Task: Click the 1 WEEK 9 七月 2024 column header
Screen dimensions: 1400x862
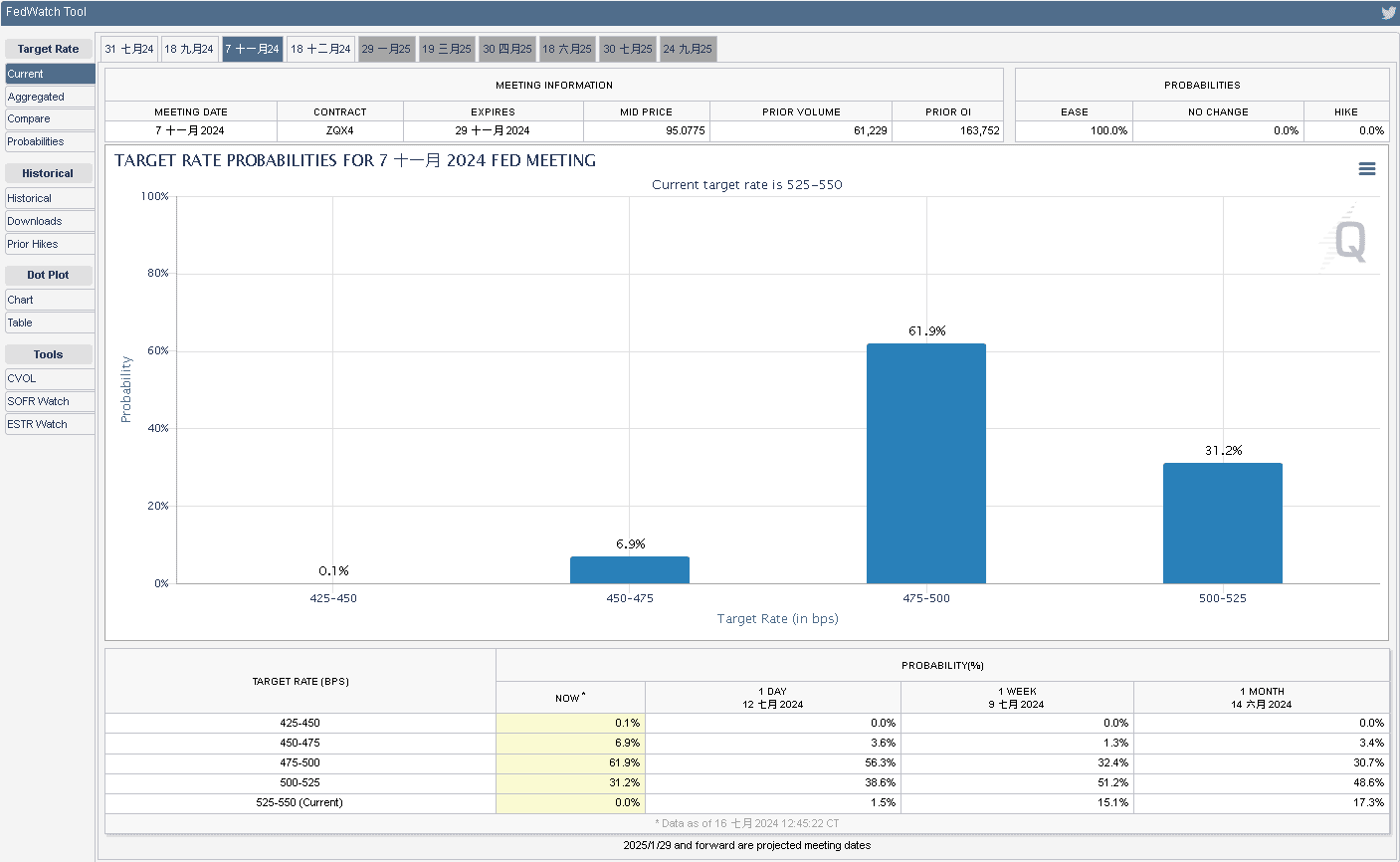Action: click(x=1017, y=698)
